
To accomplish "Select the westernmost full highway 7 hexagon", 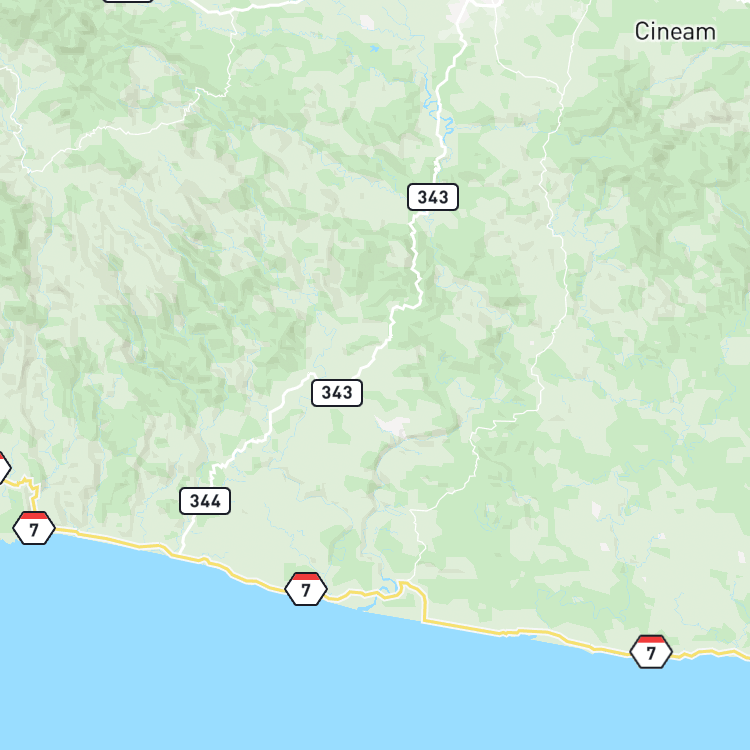I will [33, 528].
